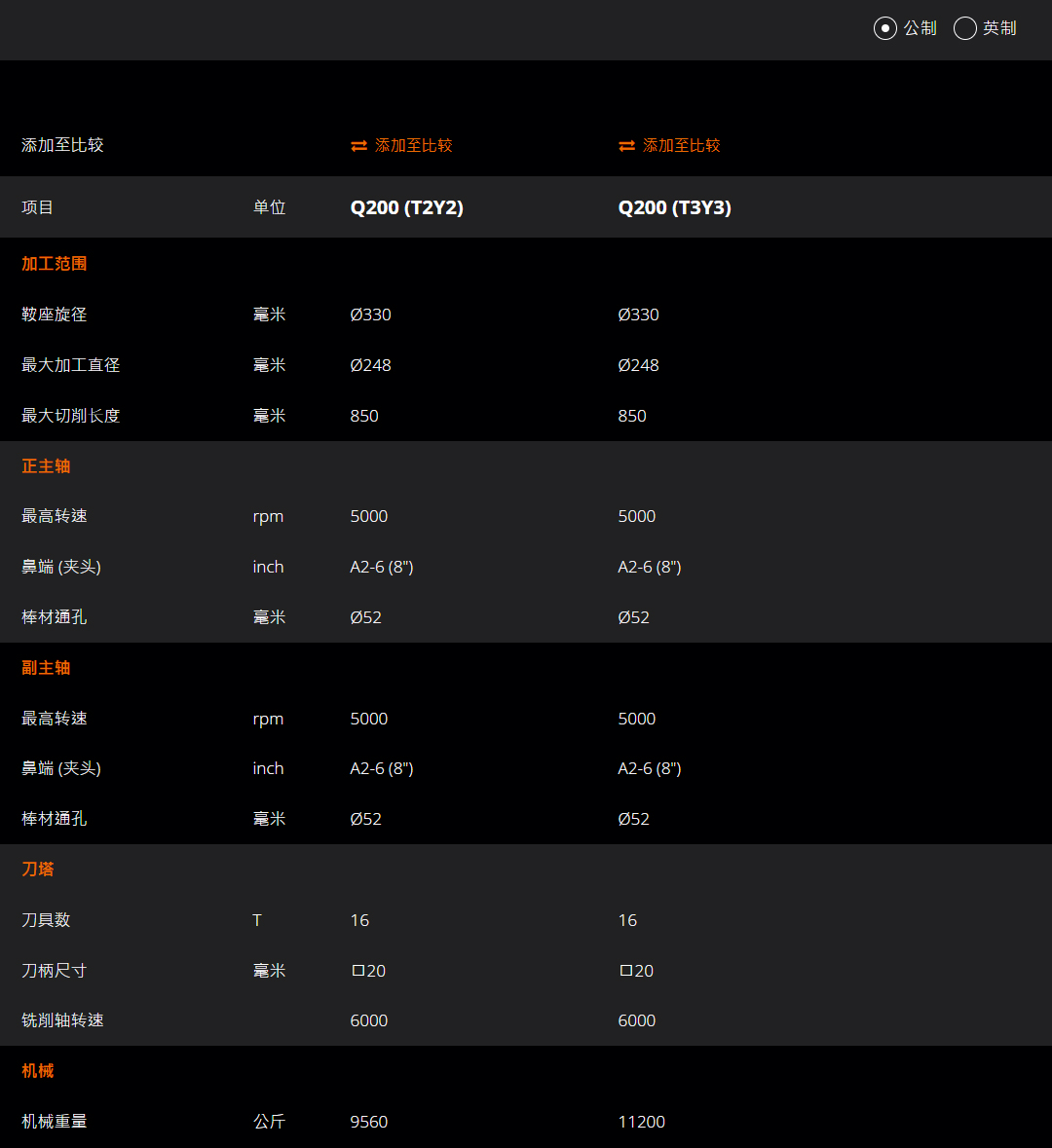Add Q200 (T3Y3) to comparison via 添加至比较

(x=681, y=146)
